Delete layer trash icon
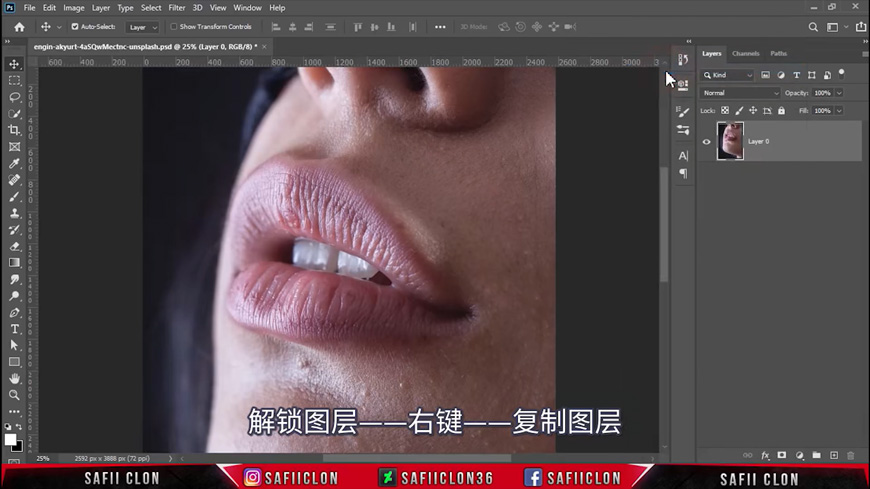870x489 pixels. tap(851, 455)
